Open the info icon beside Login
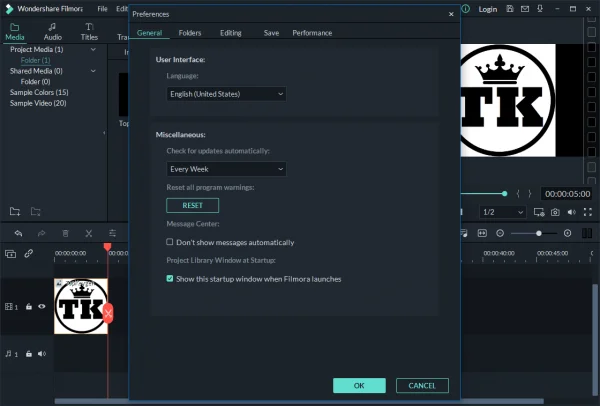The height and width of the screenshot is (406, 600). (466, 8)
